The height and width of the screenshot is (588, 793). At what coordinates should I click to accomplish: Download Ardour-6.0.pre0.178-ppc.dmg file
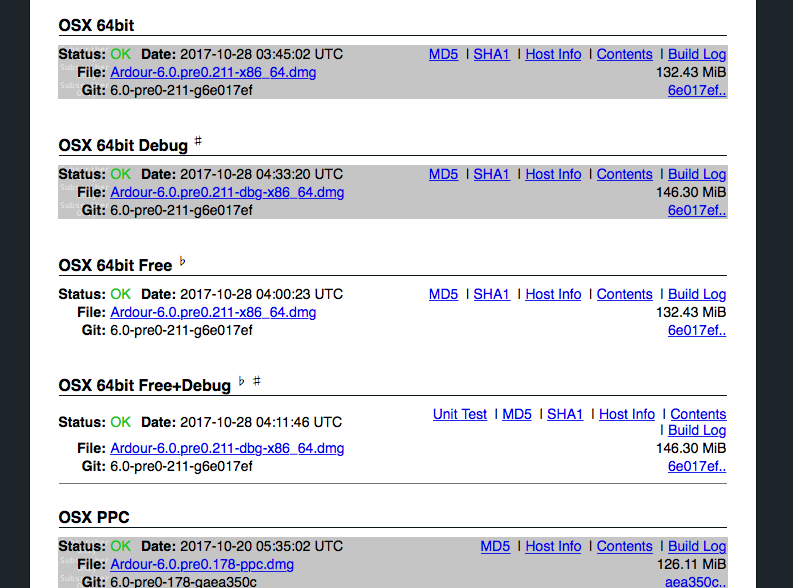(202, 565)
